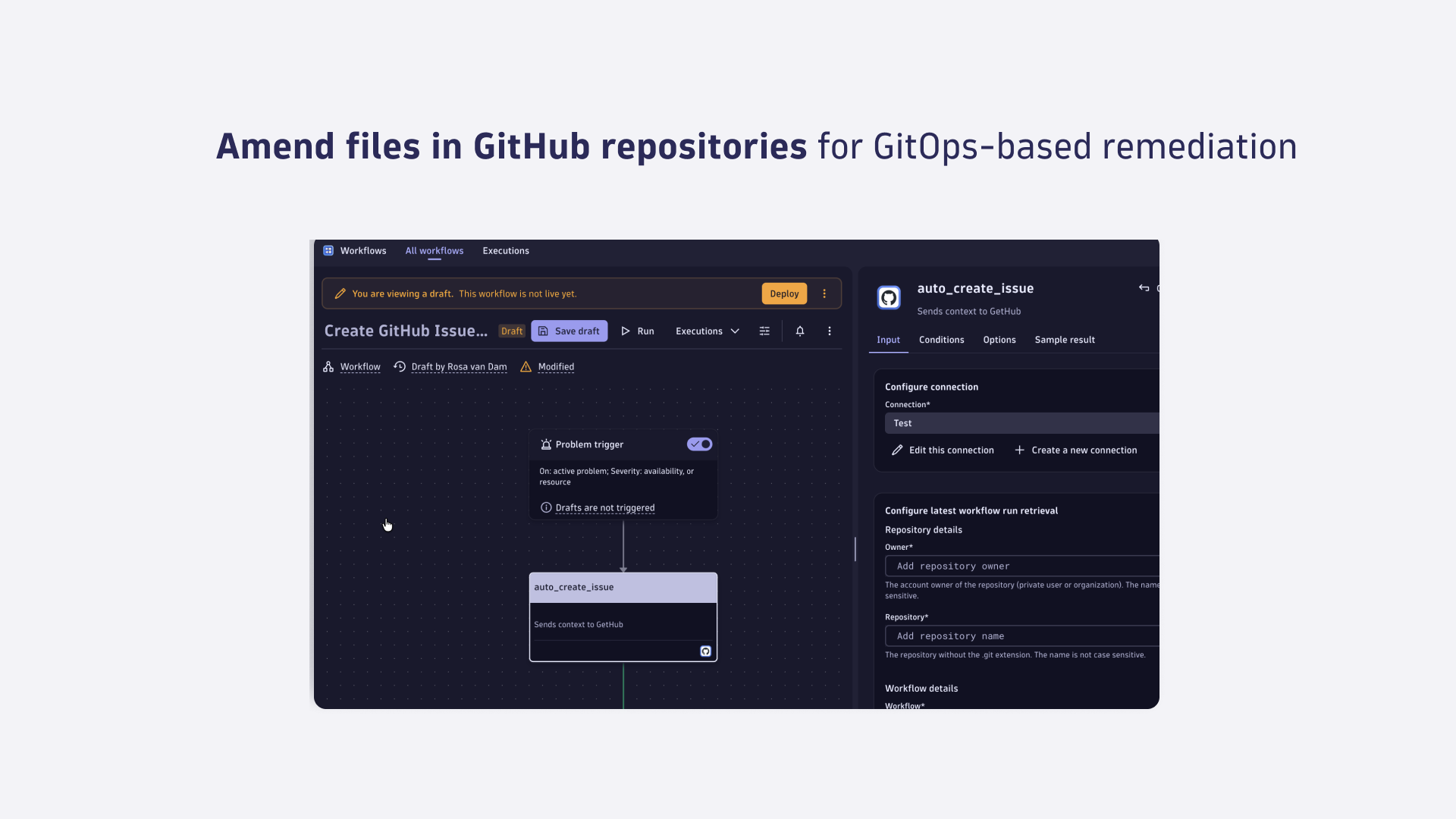
Task: Click the Add repository name field
Action: coord(1021,635)
